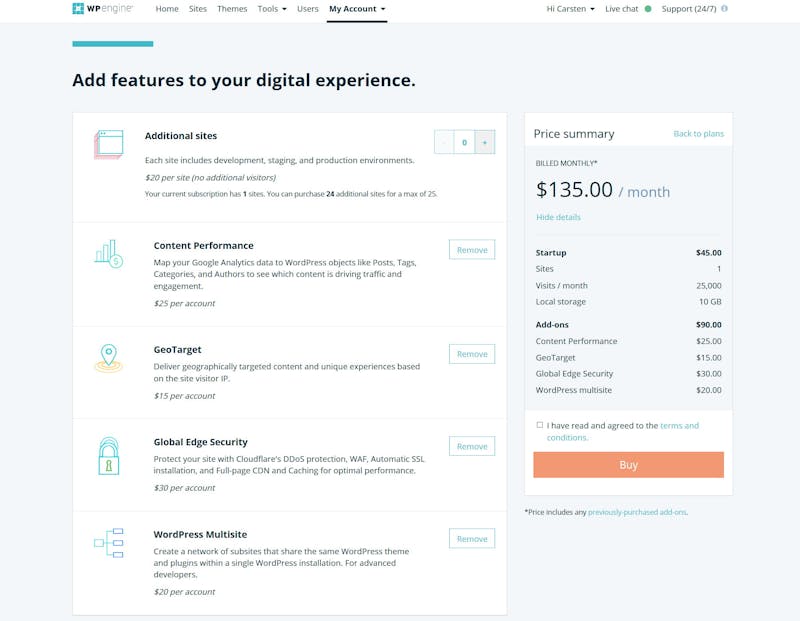Open Support (24/7)

(x=689, y=9)
